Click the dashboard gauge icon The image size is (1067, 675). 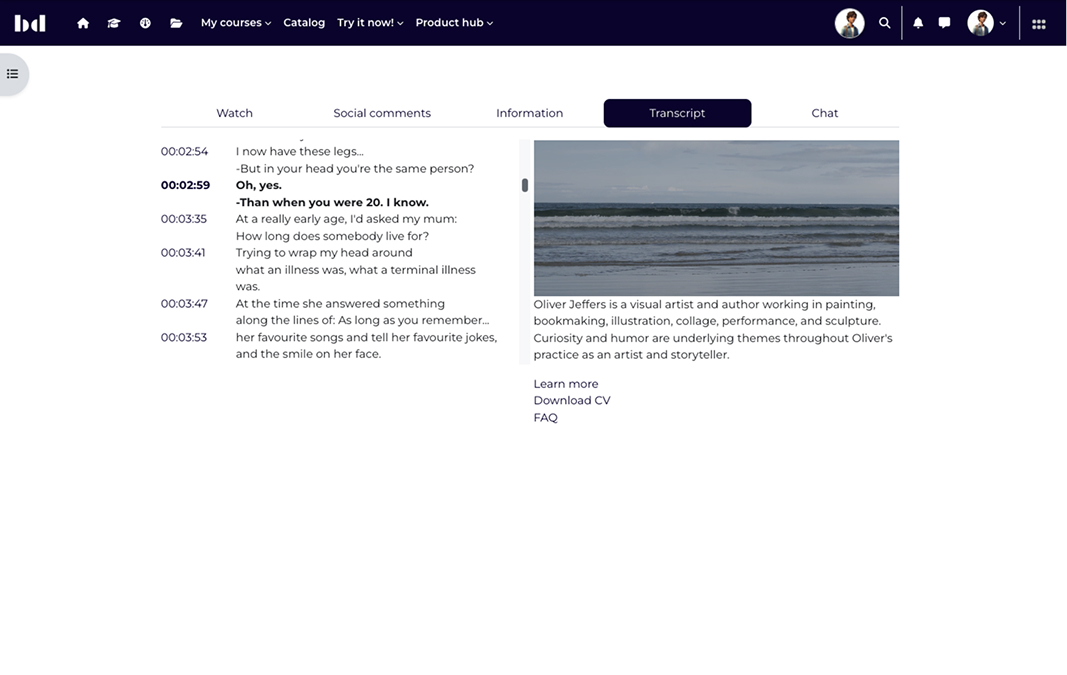[145, 23]
